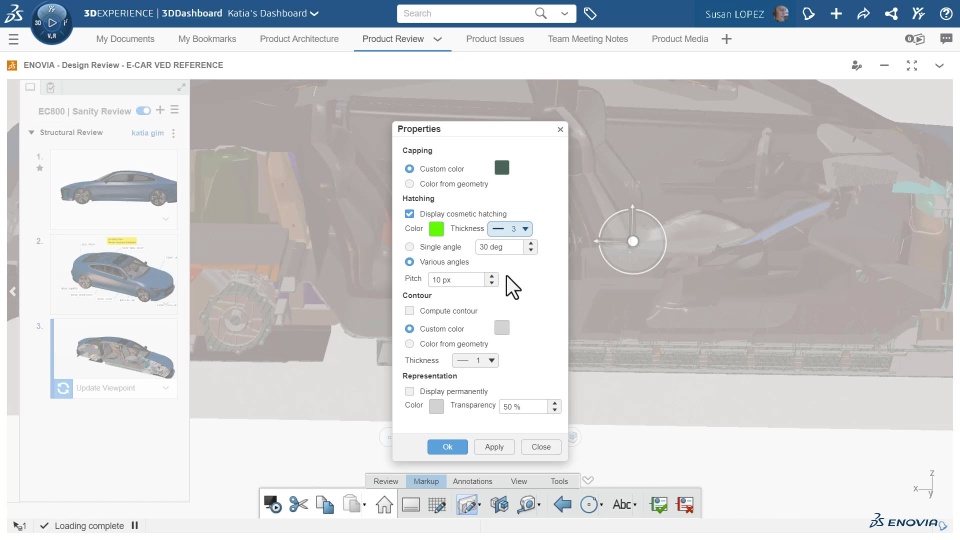Open the 3DEXPERIENCE compass

51,23
